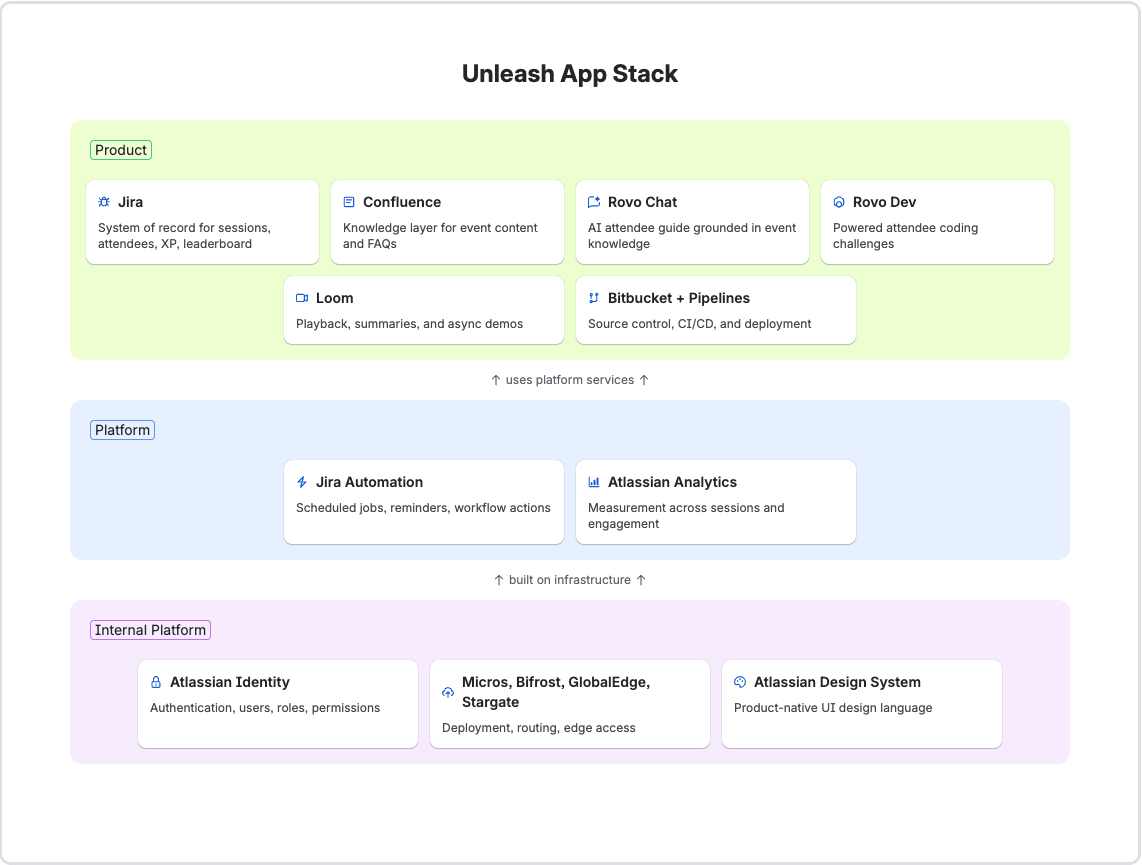Click the Confluence card title

[x=402, y=202]
